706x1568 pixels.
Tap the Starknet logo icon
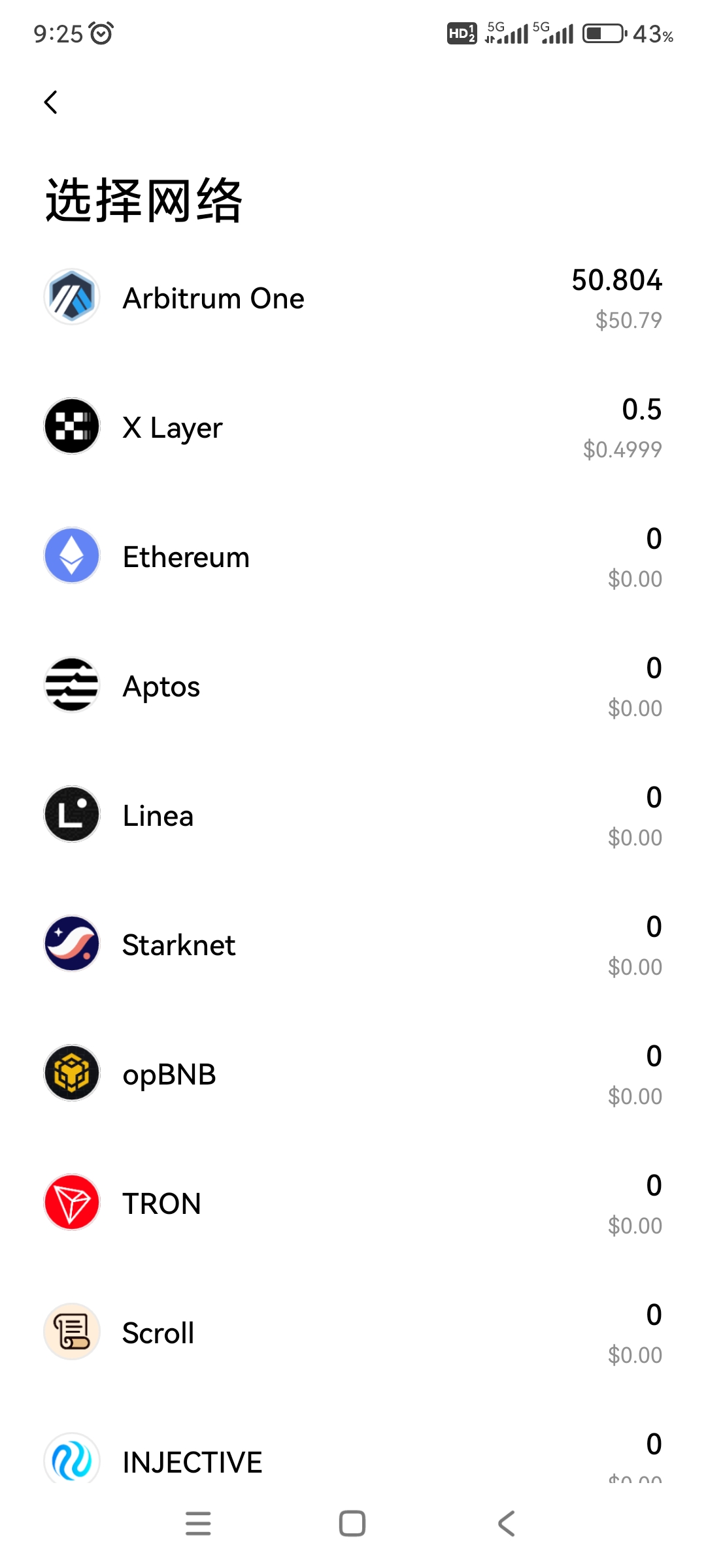pyautogui.click(x=72, y=943)
